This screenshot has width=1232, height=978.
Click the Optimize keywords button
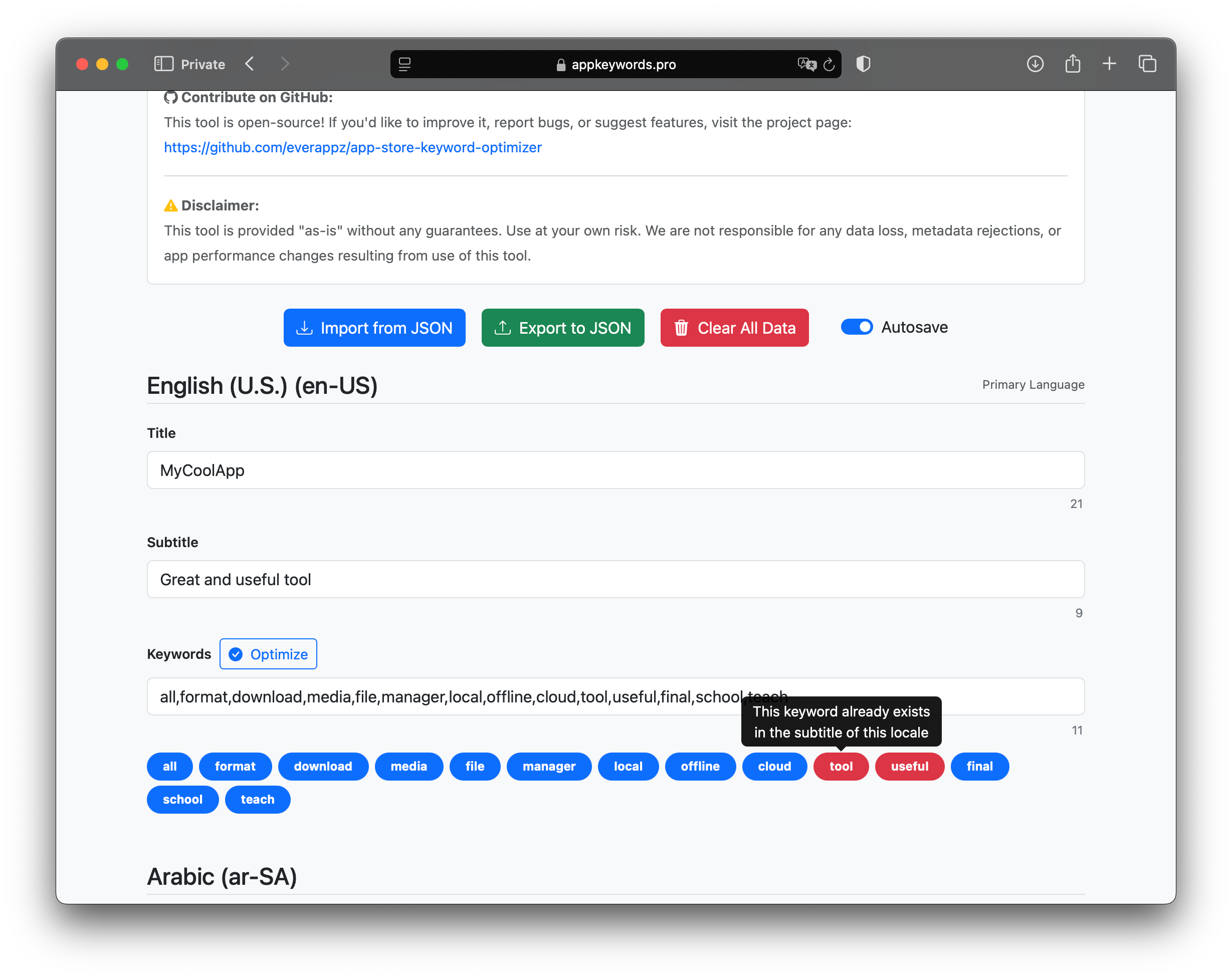coord(268,654)
